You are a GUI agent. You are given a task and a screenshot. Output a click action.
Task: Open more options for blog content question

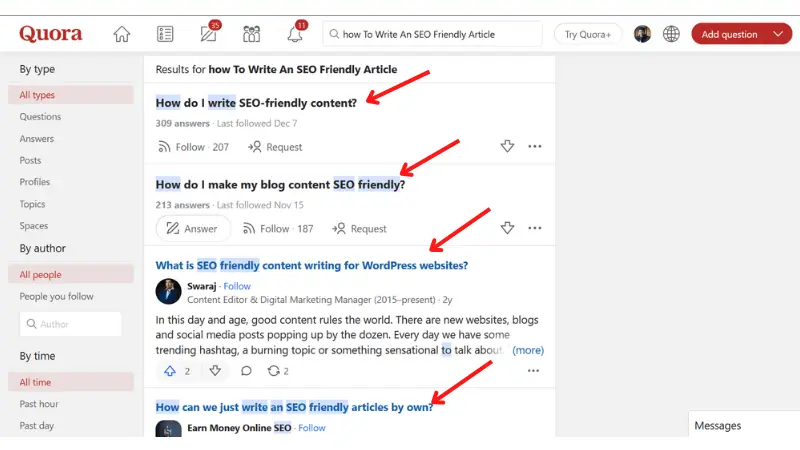pyautogui.click(x=535, y=228)
